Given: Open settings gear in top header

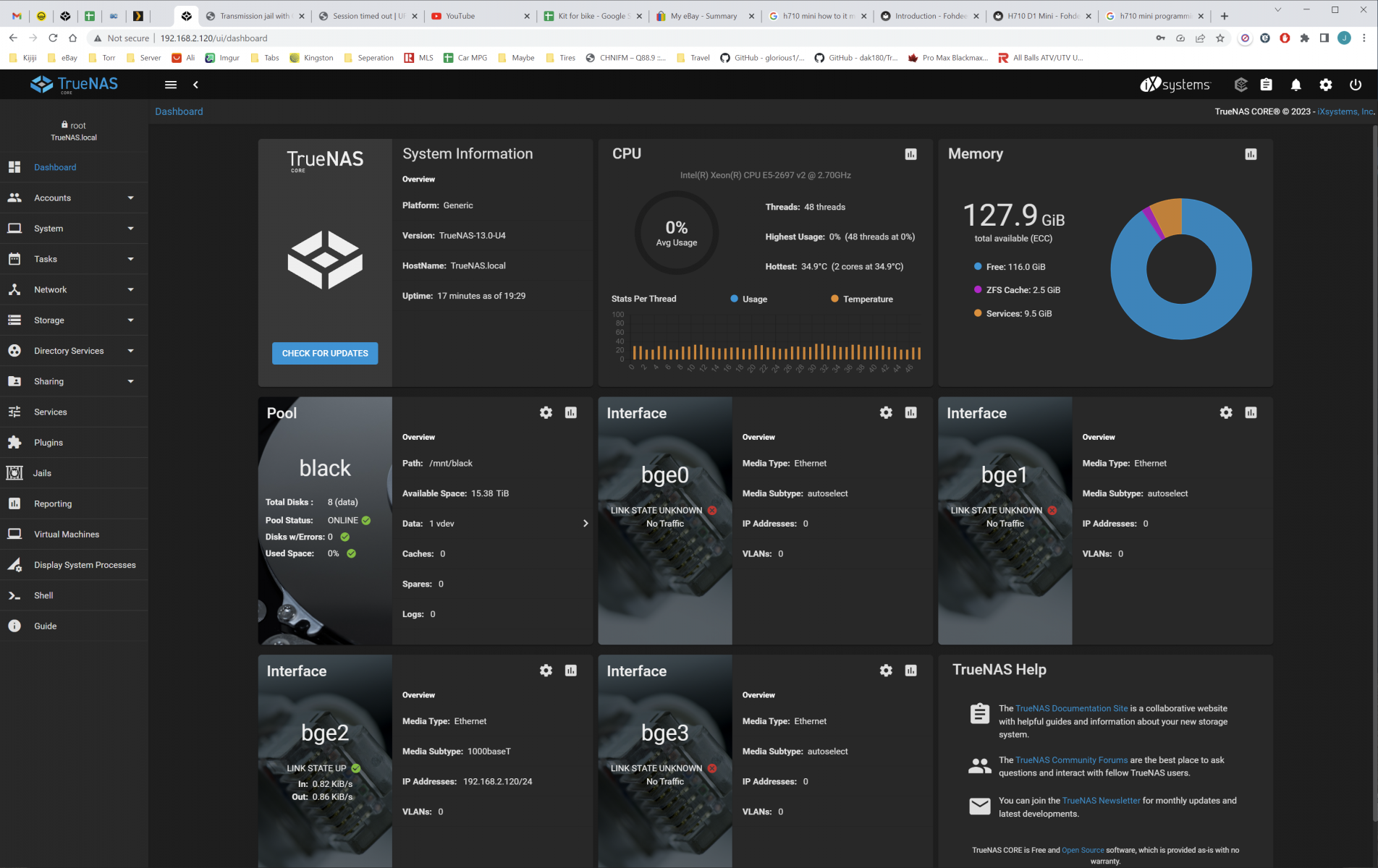Looking at the screenshot, I should point(1325,85).
